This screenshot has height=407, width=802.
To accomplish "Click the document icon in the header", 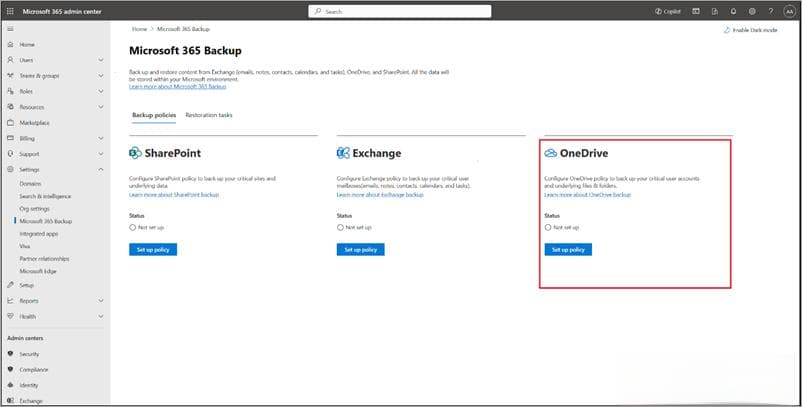I will [715, 11].
